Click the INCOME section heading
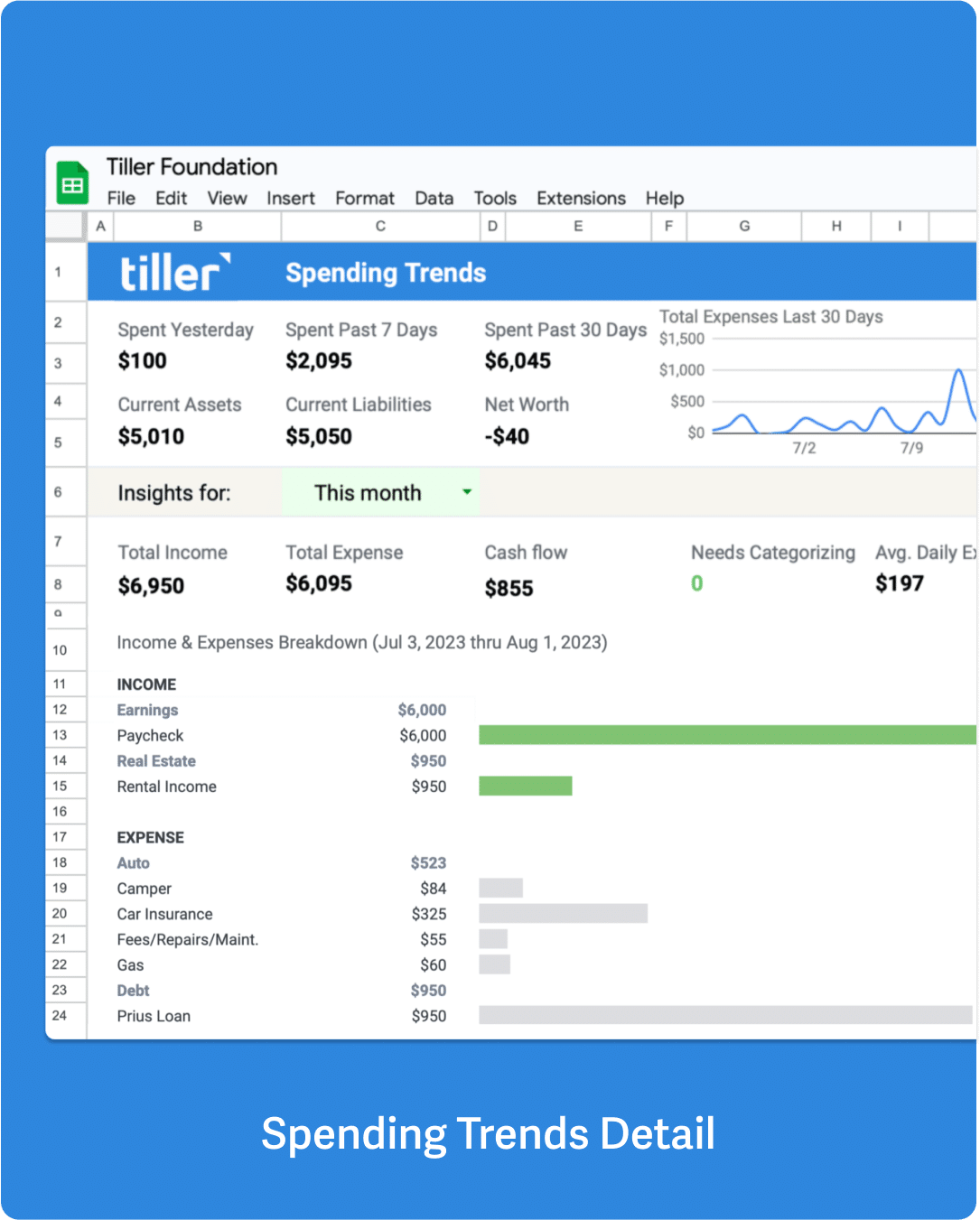The height and width of the screenshot is (1220, 980). (x=146, y=685)
